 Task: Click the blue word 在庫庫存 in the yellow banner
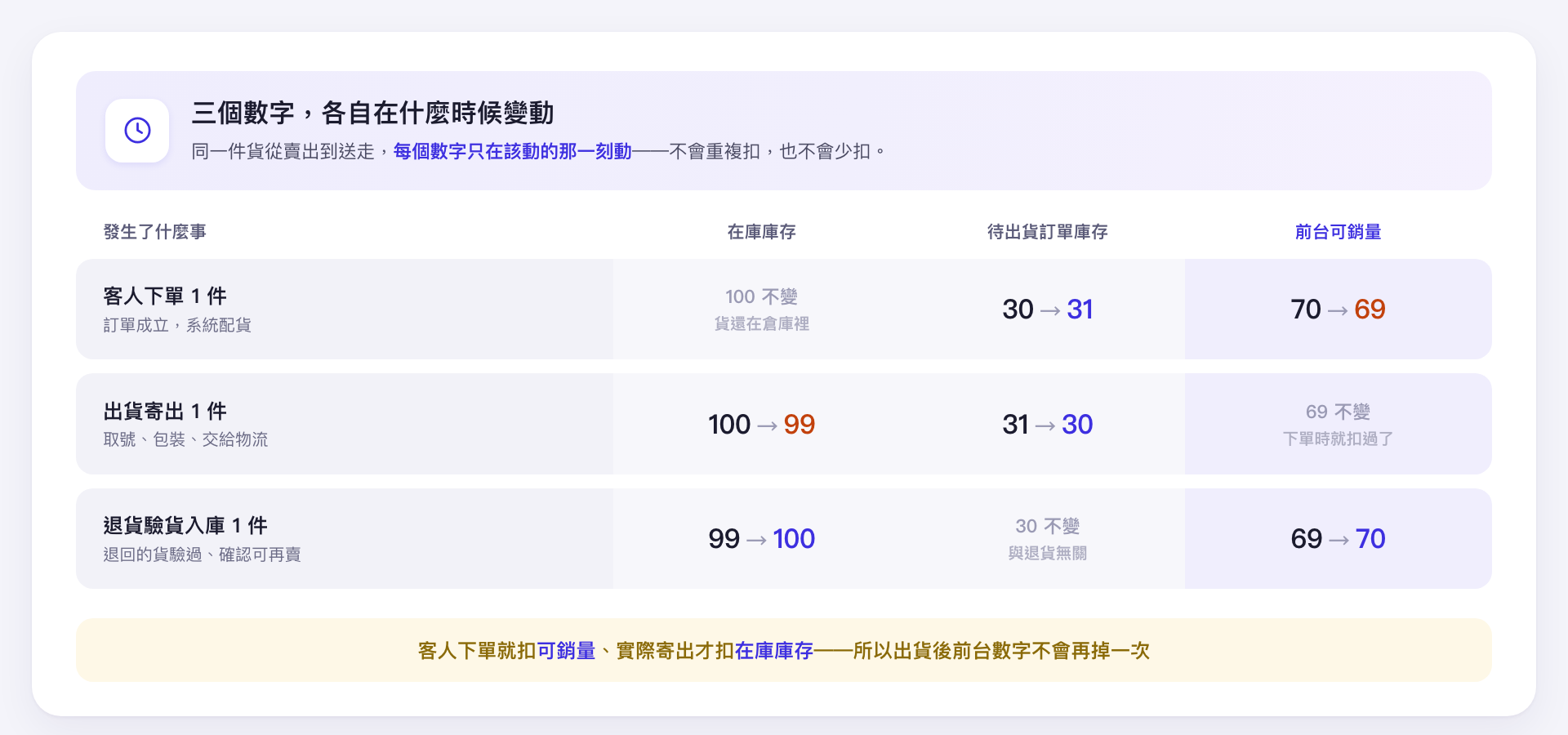(774, 651)
